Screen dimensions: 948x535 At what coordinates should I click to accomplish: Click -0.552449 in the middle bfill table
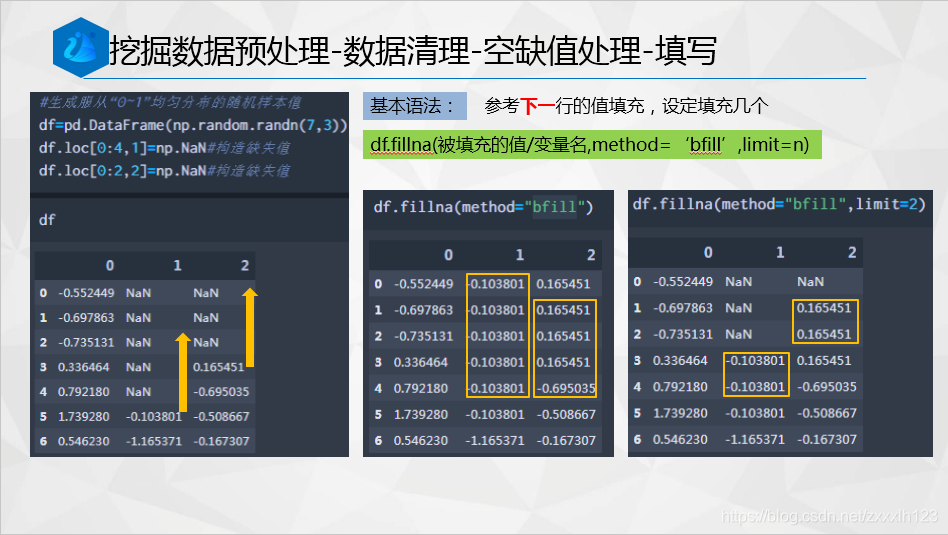point(423,284)
